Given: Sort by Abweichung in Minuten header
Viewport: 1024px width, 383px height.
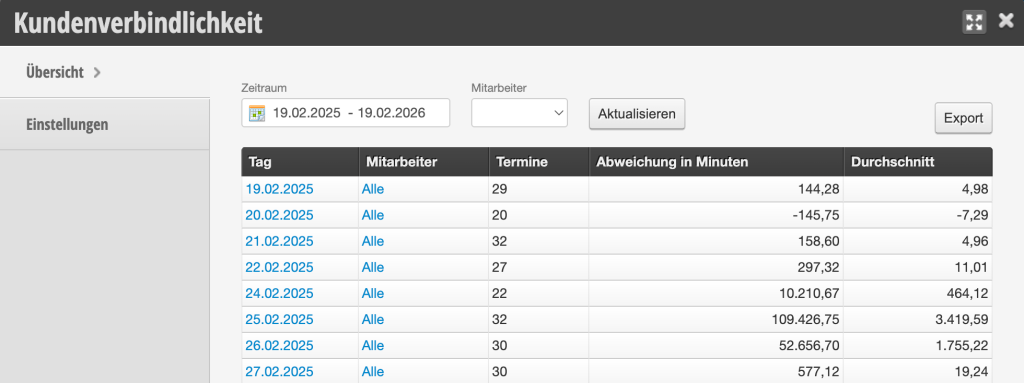Looking at the screenshot, I should coord(716,162).
